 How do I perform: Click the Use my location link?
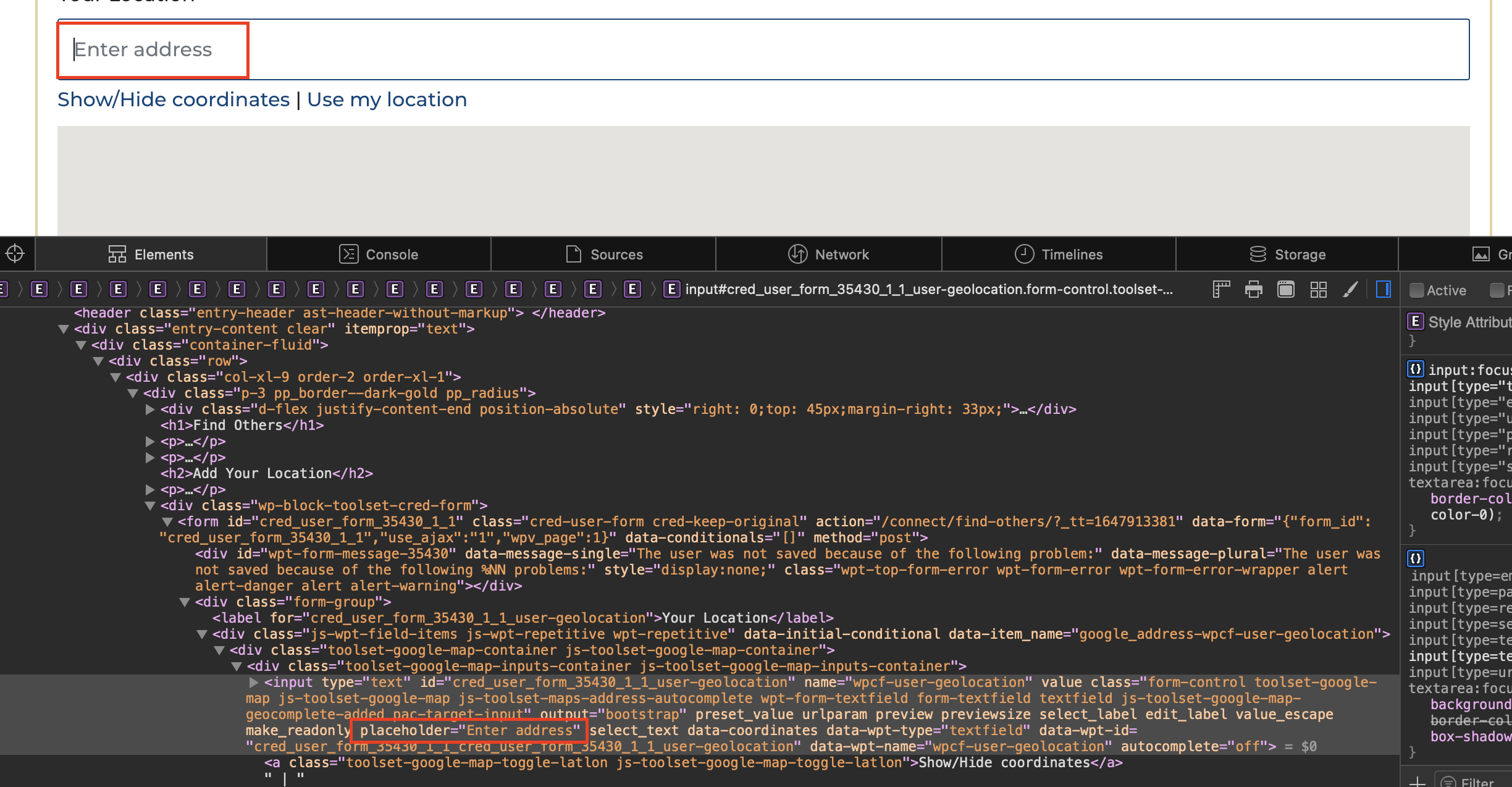(x=387, y=99)
